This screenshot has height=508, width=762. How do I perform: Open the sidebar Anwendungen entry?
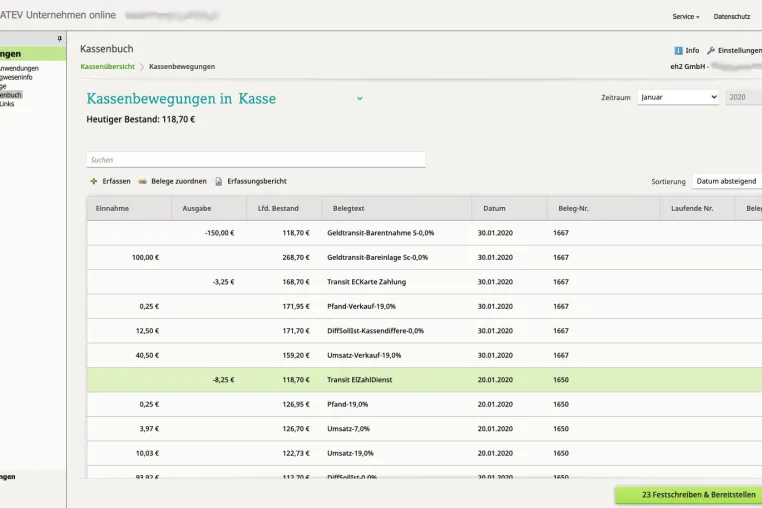tap(19, 69)
